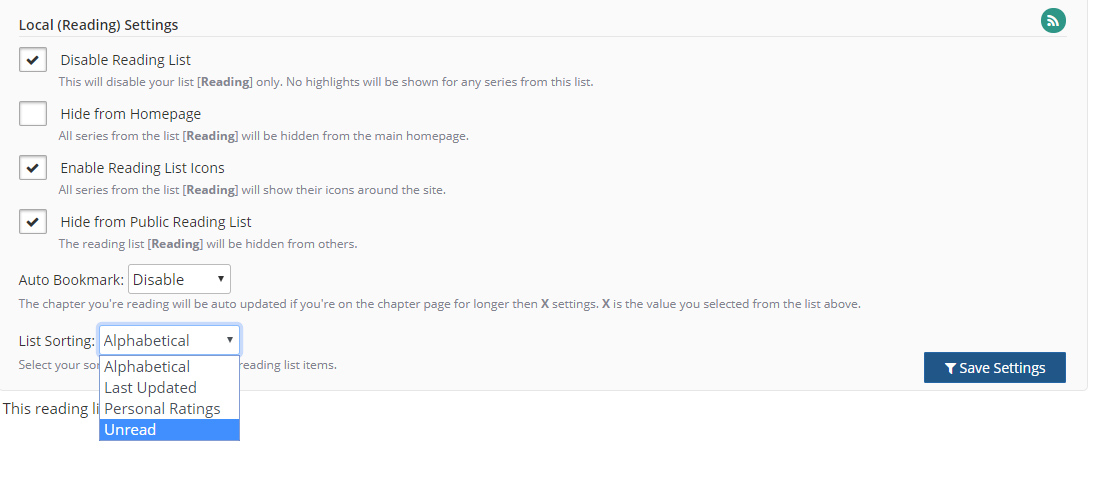Click the "List Sorting:" field label
This screenshot has height=478, width=1101.
56,341
